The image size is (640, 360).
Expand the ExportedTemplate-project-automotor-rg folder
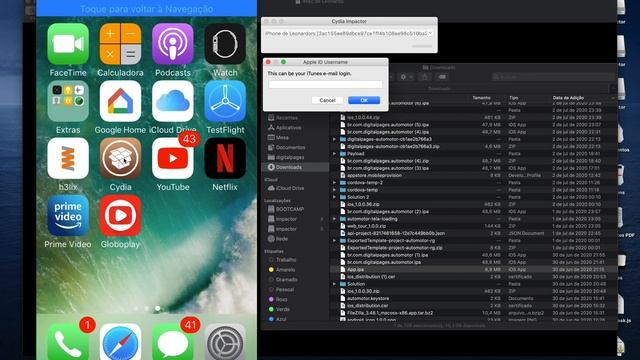tap(334, 240)
